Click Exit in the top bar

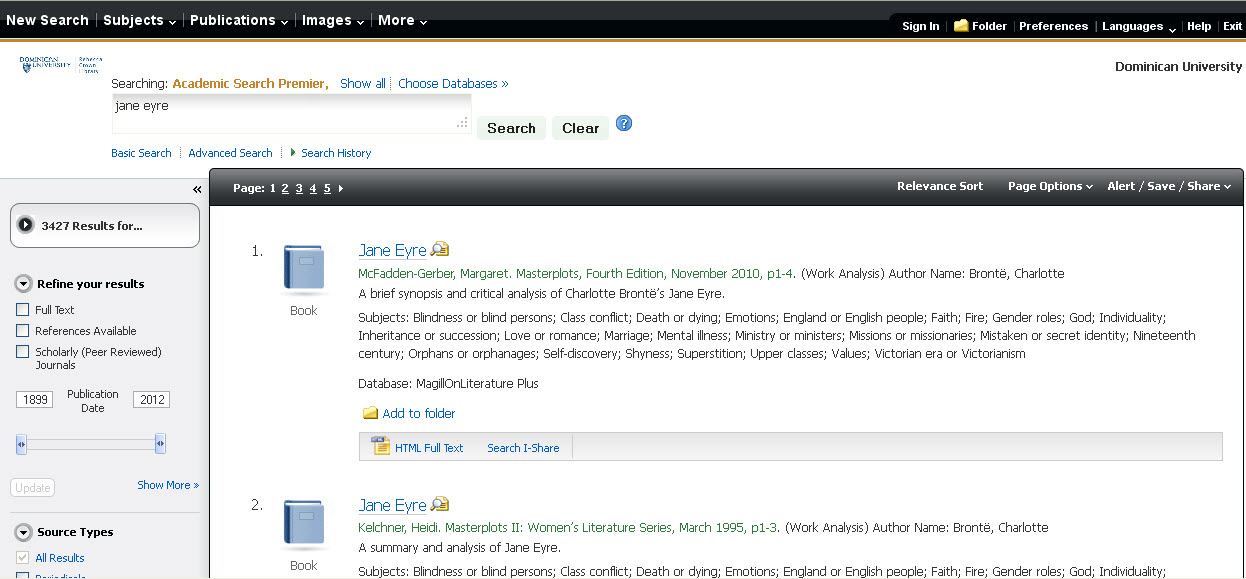(1232, 26)
